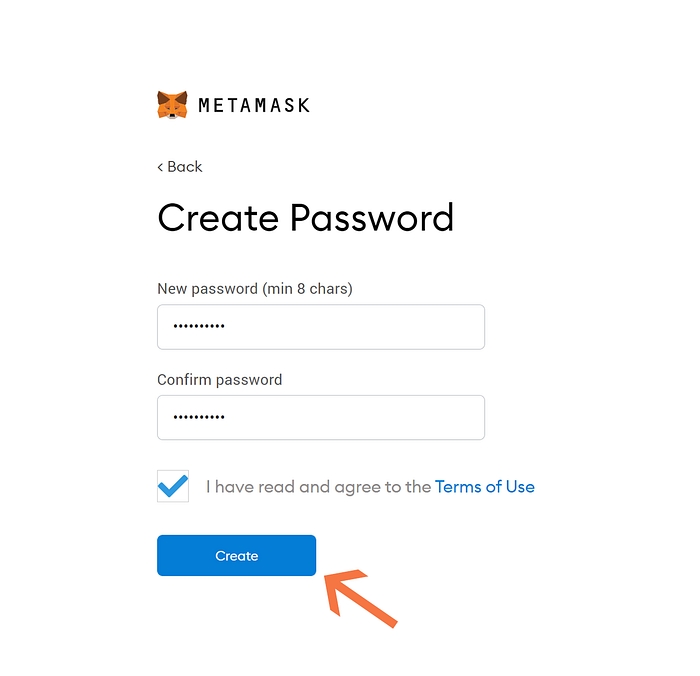
Task: Click the orange arrowhead tip near Create
Action: tap(326, 576)
